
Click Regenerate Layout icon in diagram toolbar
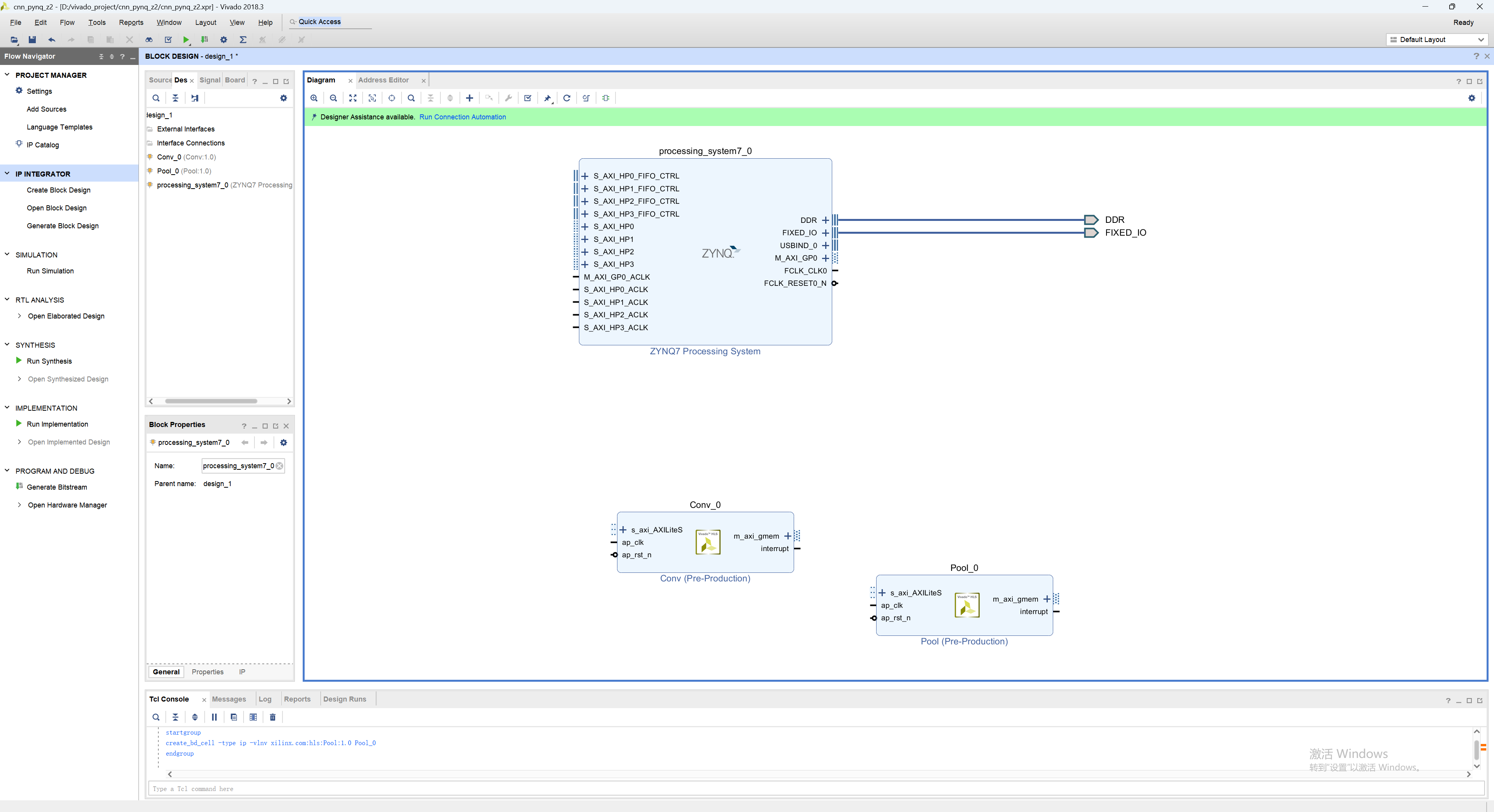click(566, 98)
